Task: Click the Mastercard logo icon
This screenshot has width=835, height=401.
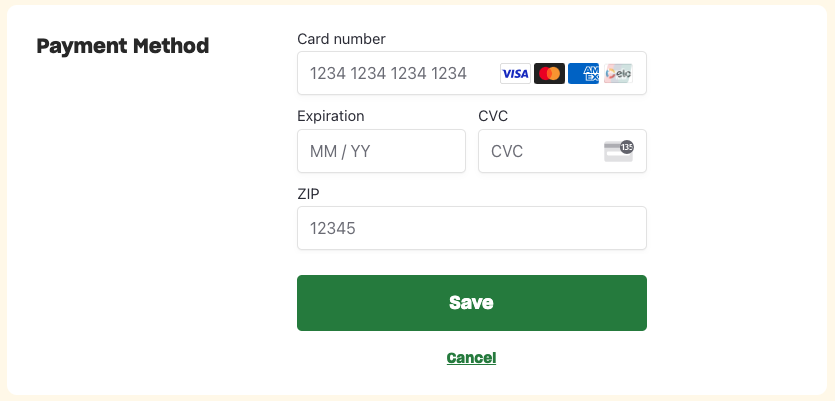Action: click(549, 73)
